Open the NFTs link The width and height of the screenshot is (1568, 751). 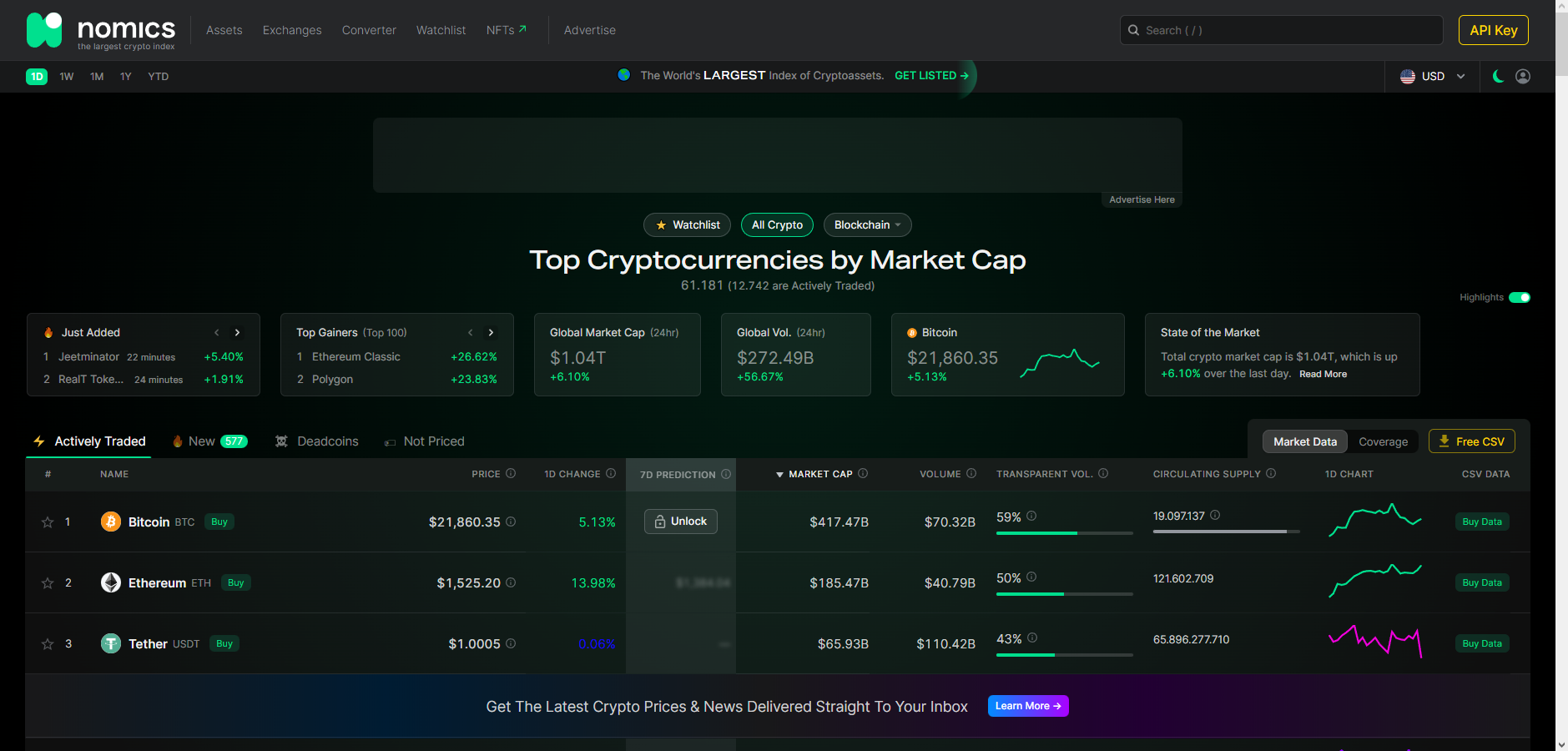[506, 30]
